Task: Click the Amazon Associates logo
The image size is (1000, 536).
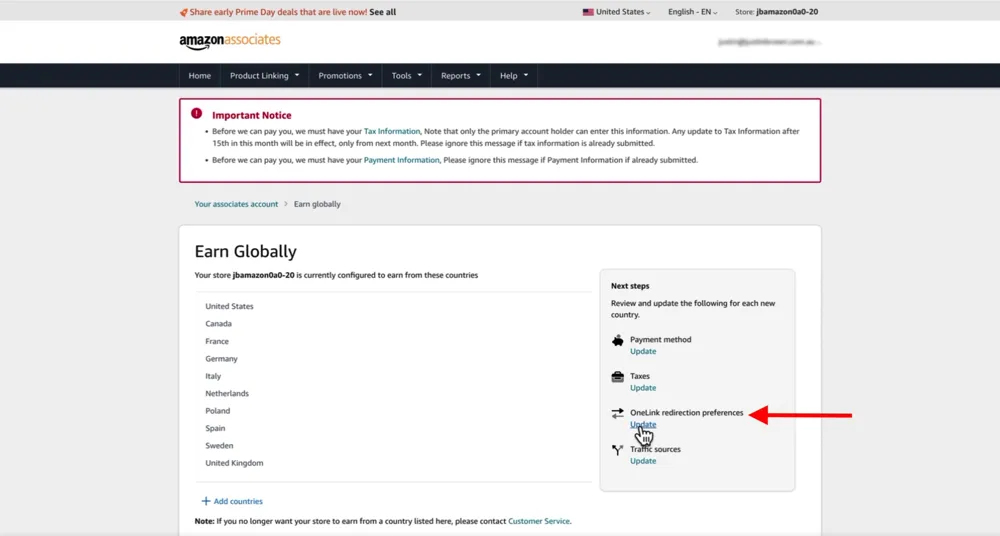Action: pos(230,41)
